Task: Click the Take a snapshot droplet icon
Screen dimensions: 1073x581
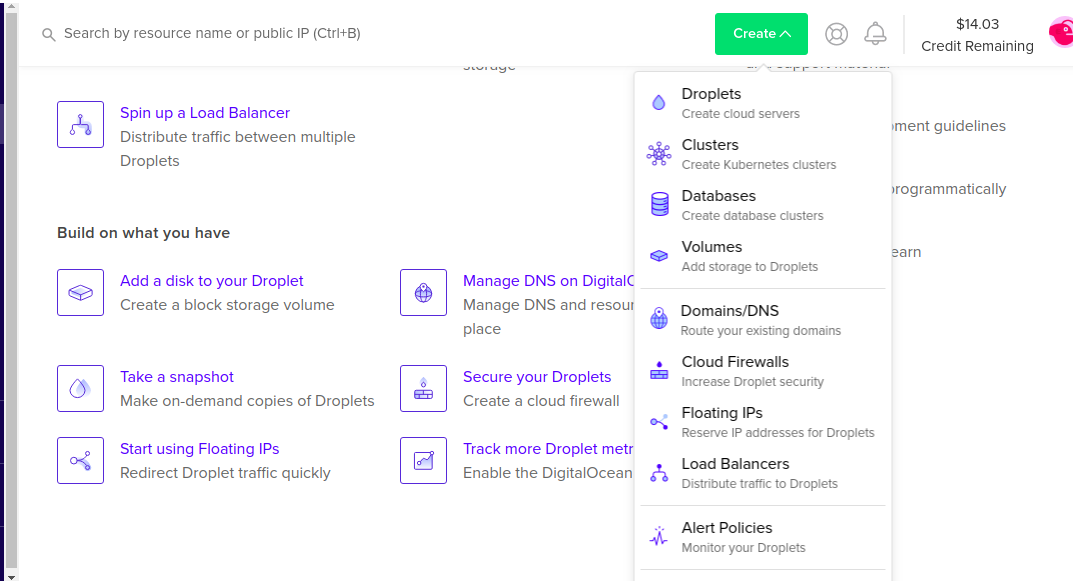Action: tap(80, 389)
